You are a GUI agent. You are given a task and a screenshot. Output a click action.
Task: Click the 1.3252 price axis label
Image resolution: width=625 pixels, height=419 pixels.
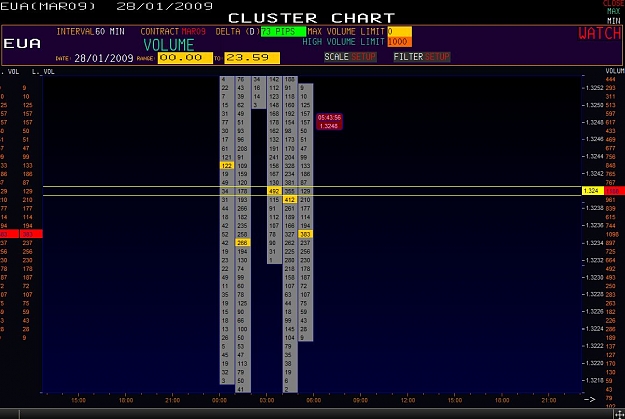coord(595,88)
